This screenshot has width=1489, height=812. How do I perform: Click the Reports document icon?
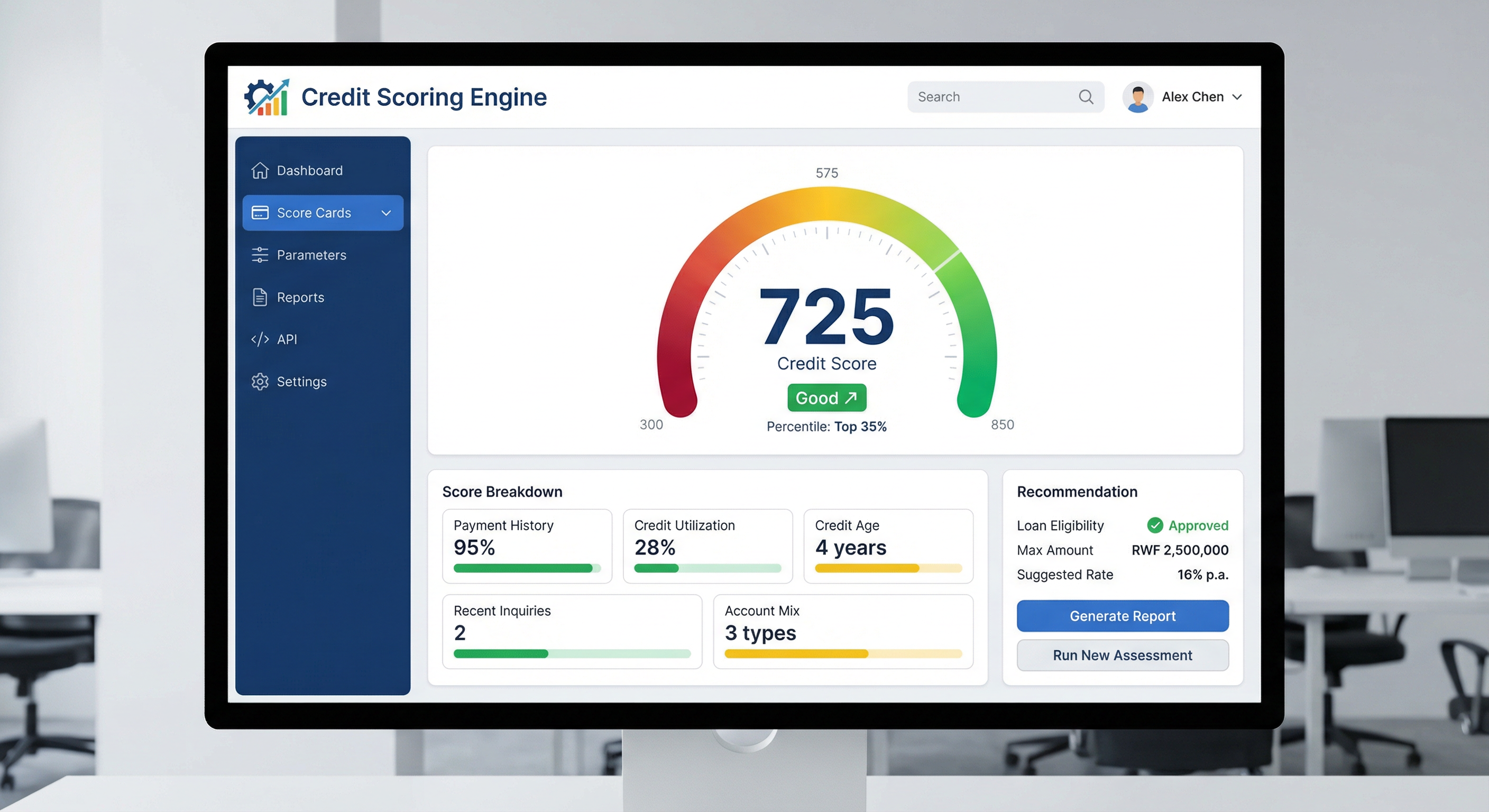(x=260, y=297)
